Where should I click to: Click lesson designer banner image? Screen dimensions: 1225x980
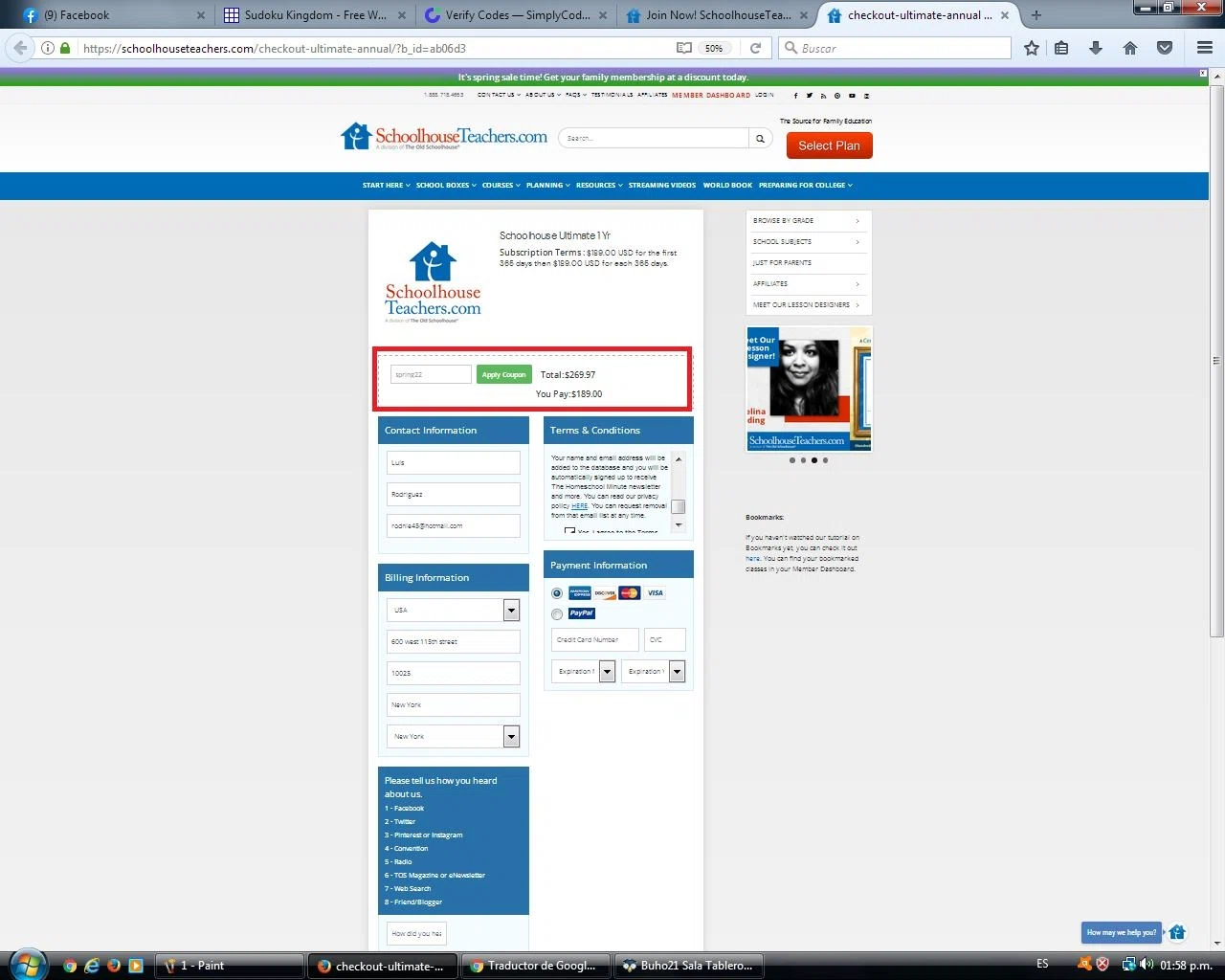coord(809,389)
